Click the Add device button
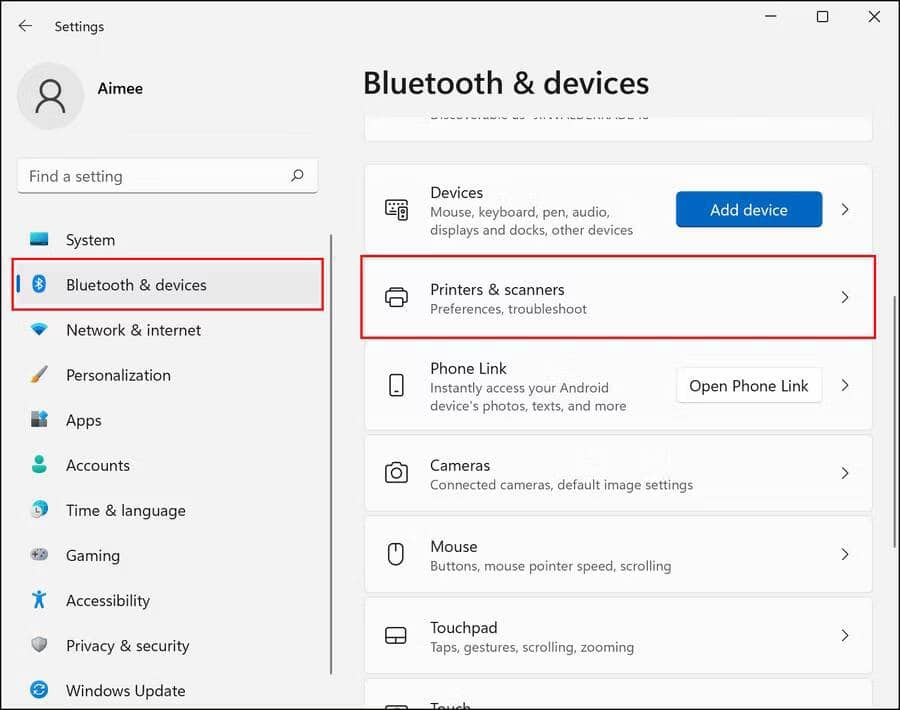This screenshot has width=900, height=710. [x=748, y=209]
